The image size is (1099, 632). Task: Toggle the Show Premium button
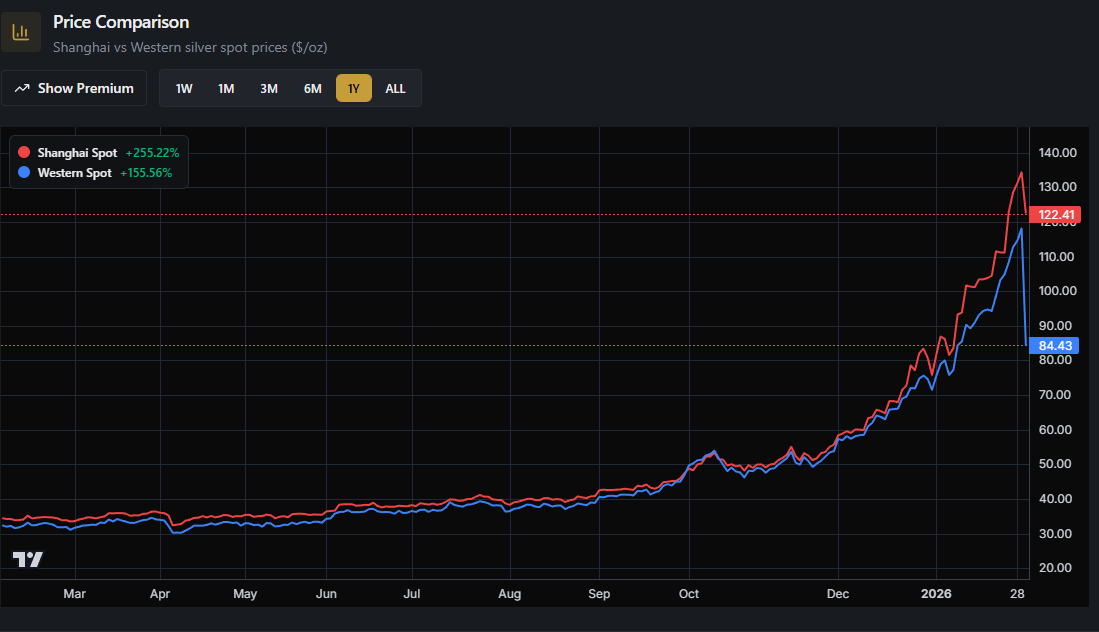(74, 88)
